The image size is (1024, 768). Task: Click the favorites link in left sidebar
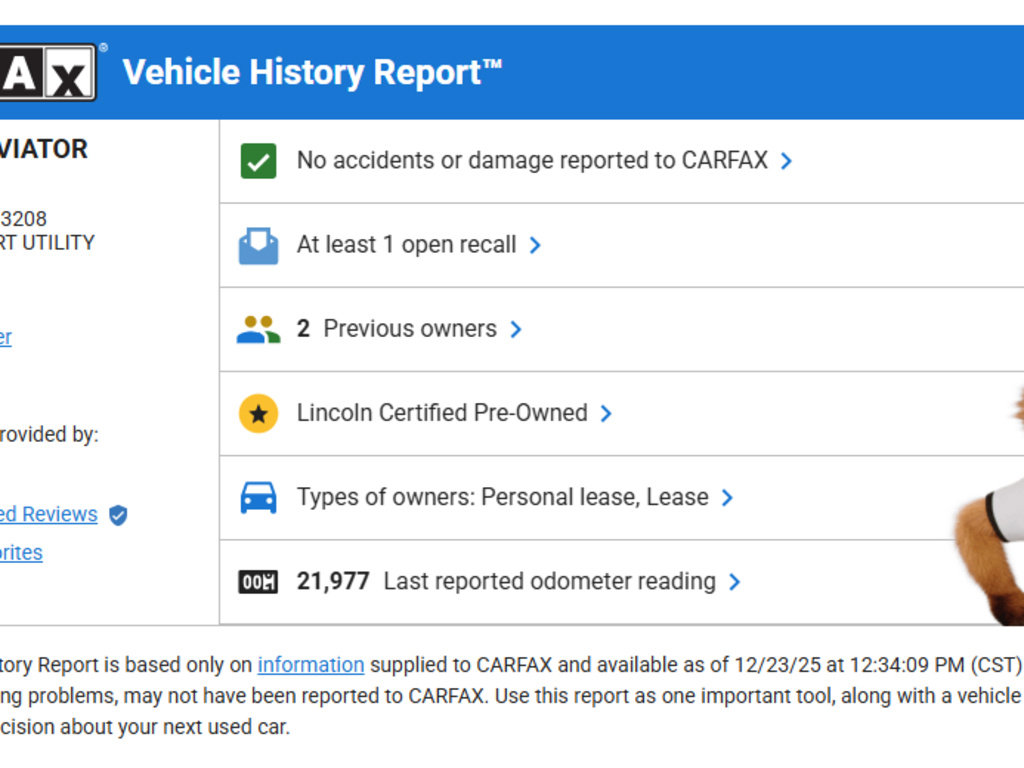click(x=20, y=553)
